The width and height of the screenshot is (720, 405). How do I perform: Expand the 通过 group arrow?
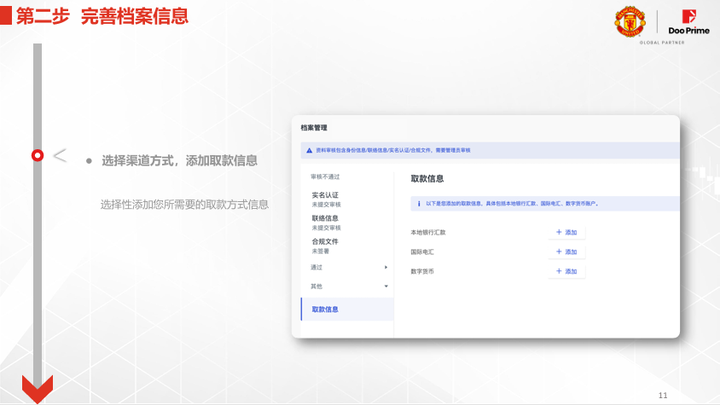[386, 267]
